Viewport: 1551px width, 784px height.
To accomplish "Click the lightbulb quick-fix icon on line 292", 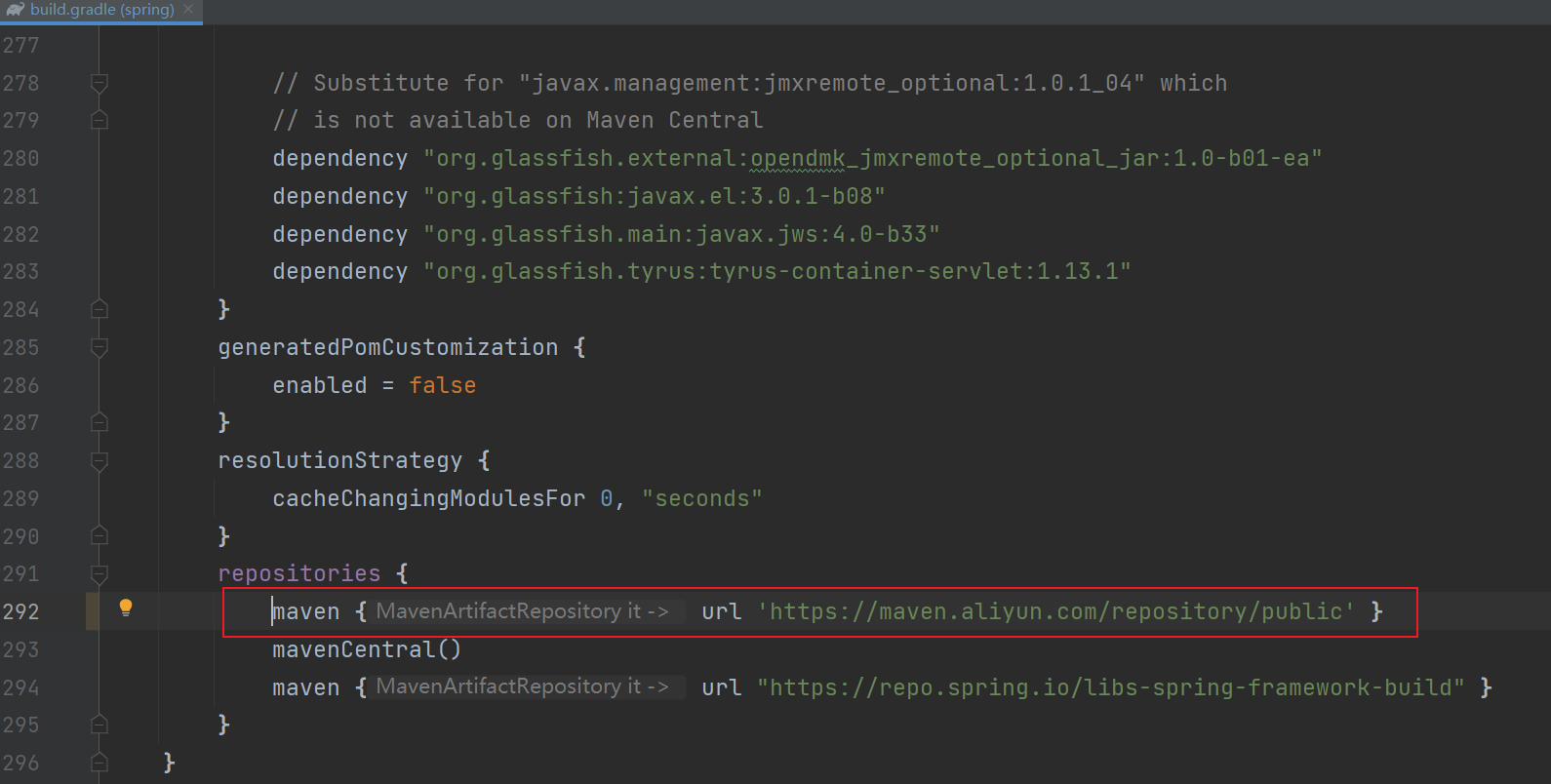I will [126, 608].
